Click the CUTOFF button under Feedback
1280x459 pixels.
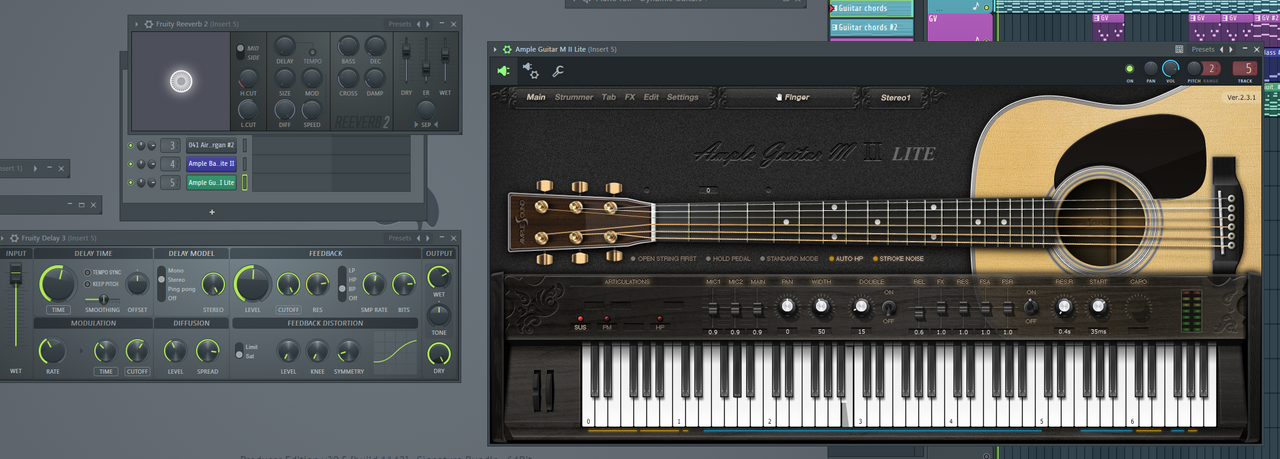point(288,310)
